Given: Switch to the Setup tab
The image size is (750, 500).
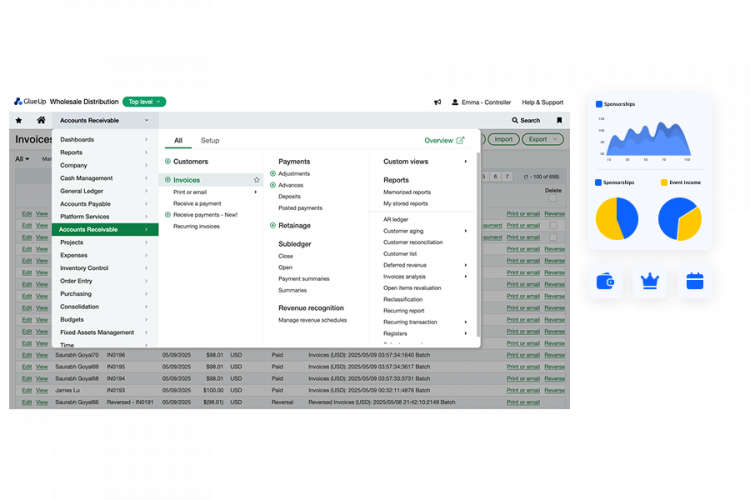Looking at the screenshot, I should coord(210,140).
